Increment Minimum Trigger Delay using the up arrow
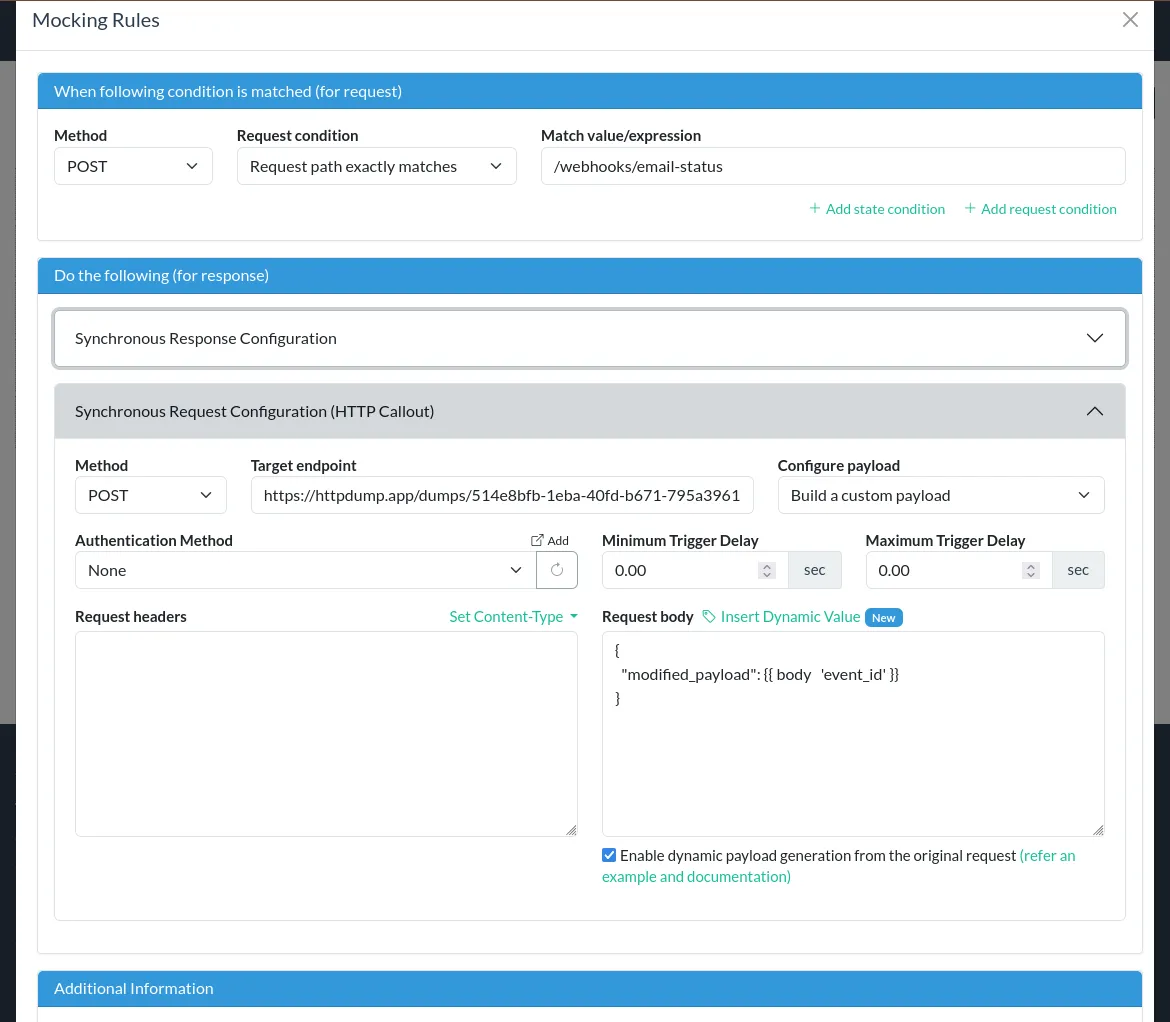1170x1022 pixels. 767,565
